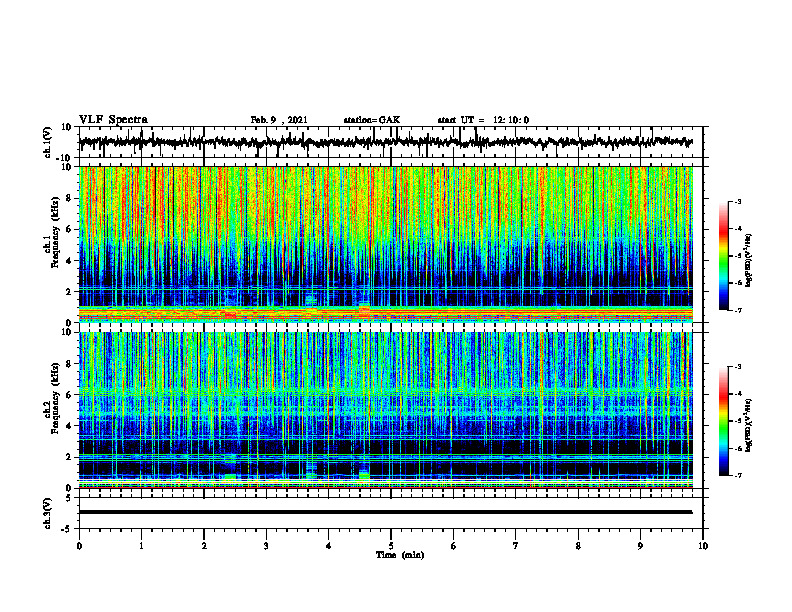Screen dimensions: 792x612
Task: Click the ch.1 voltage waveform trace
Action: (x=385, y=142)
